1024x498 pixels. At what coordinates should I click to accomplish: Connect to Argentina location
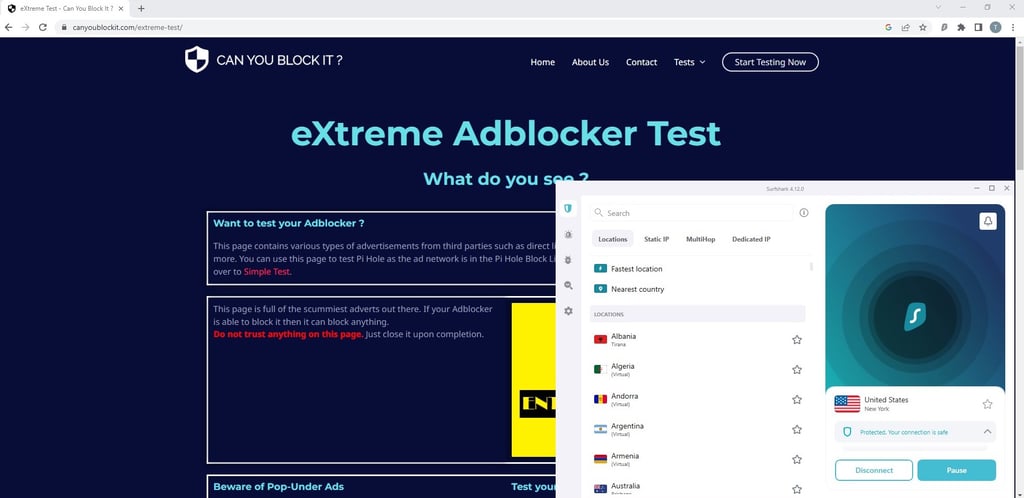click(x=699, y=429)
